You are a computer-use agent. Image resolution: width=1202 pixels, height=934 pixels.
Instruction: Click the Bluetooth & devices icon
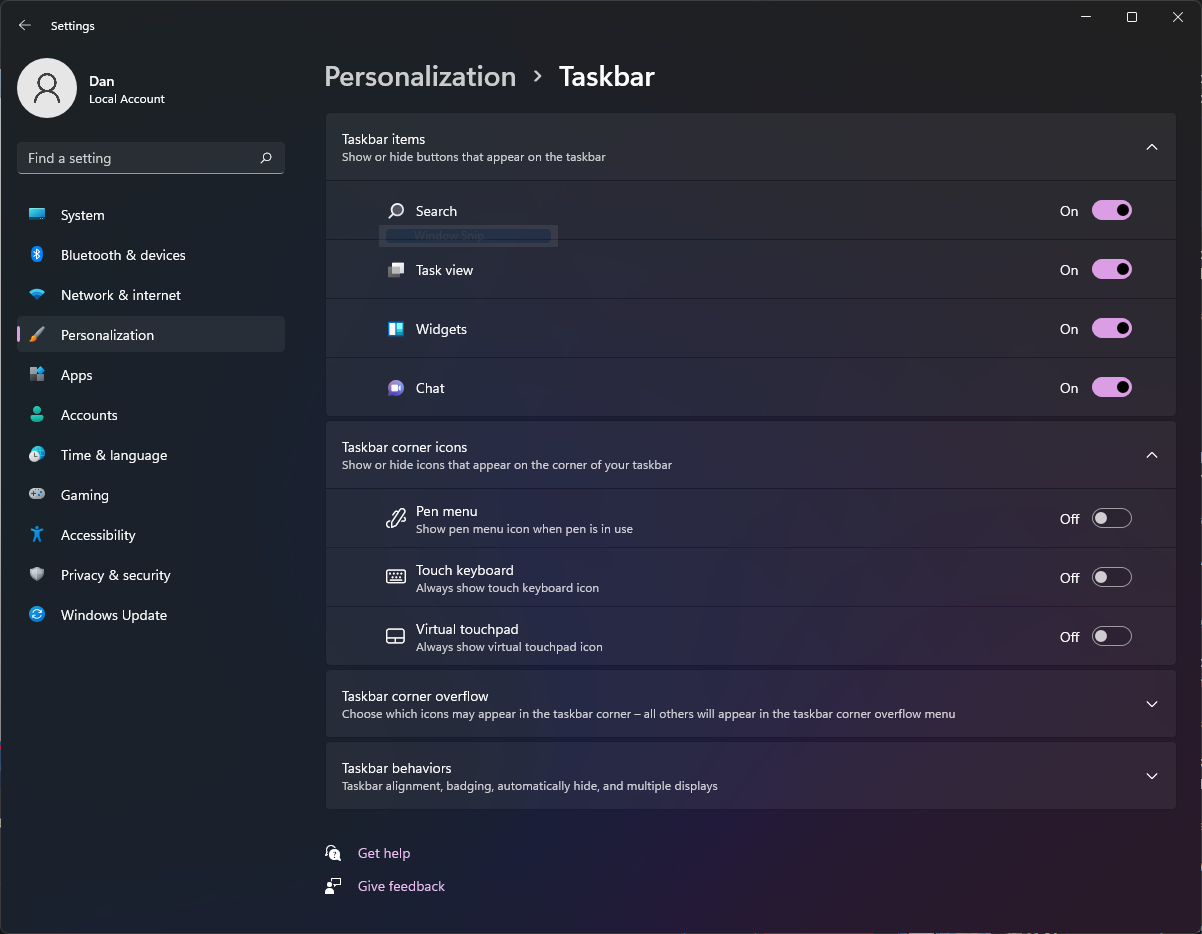click(x=37, y=255)
